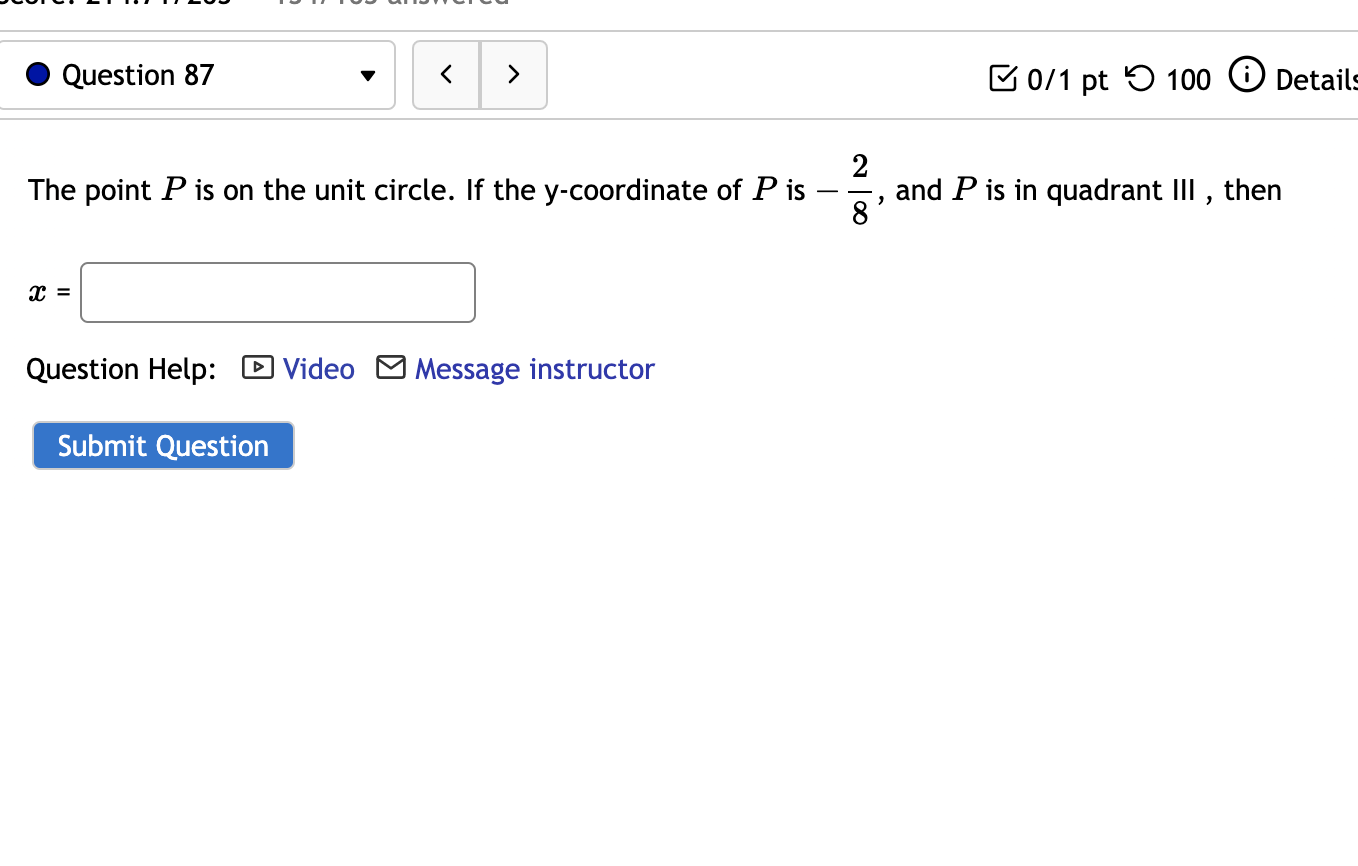Screen dimensions: 1358x866
Task: Click the dropdown triangle in the question selector
Action: point(367,75)
